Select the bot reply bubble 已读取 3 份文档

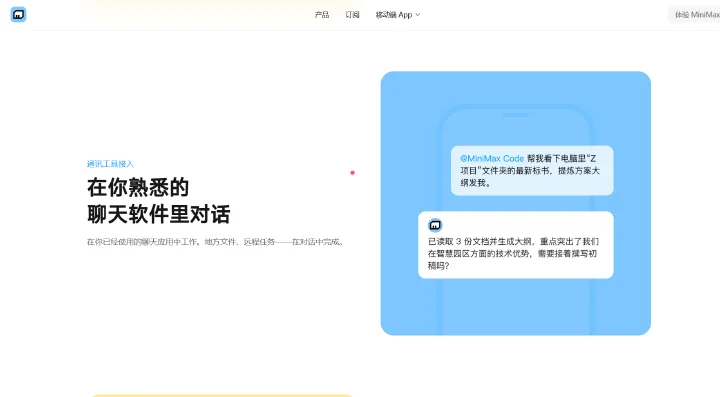coord(515,245)
